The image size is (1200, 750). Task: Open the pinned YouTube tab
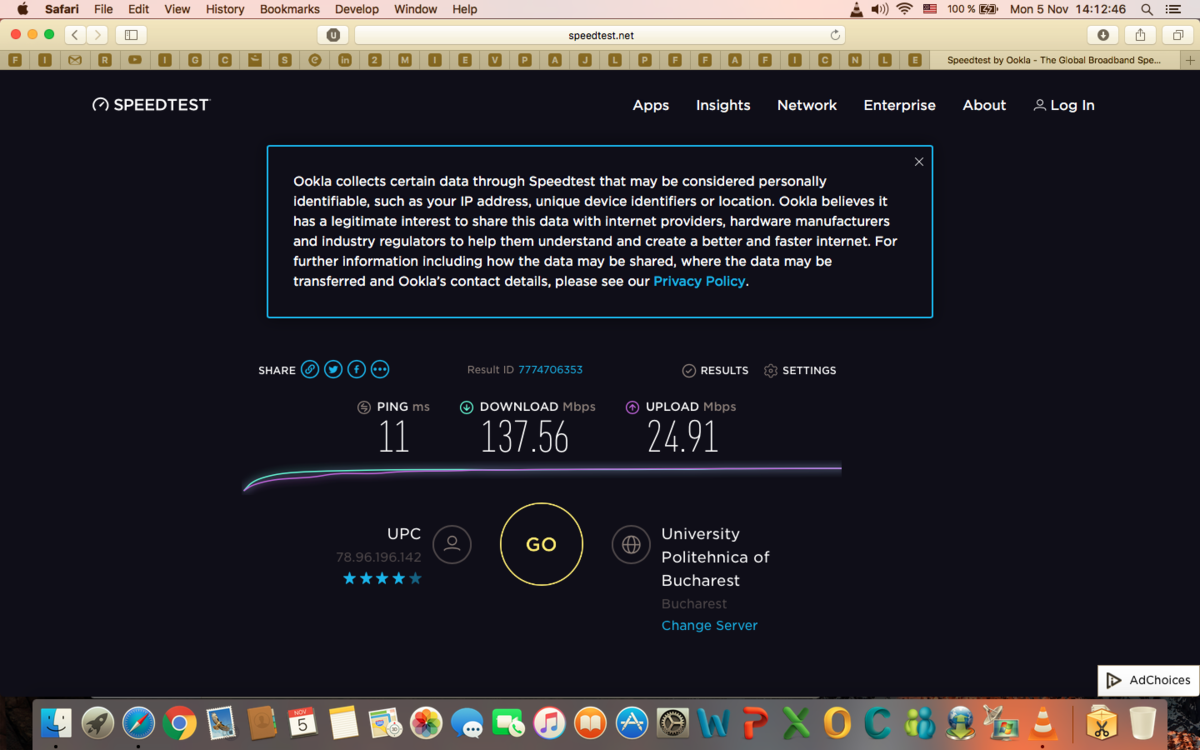(135, 60)
